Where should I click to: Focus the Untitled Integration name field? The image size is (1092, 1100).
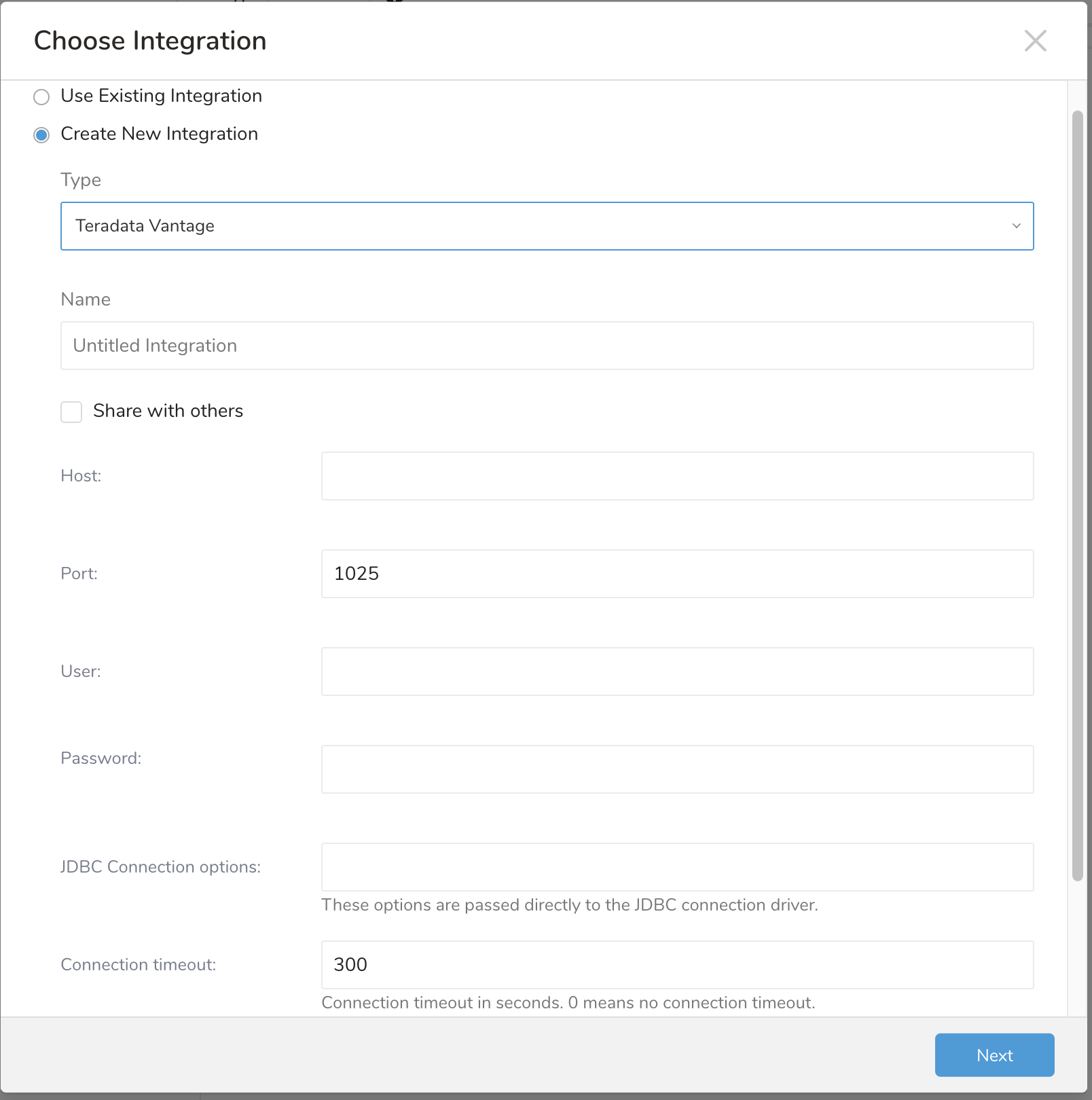[x=547, y=346]
